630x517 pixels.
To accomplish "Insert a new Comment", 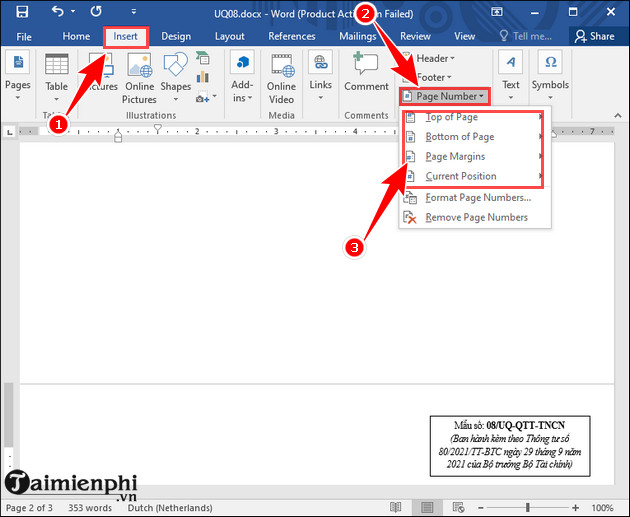I will tap(366, 72).
